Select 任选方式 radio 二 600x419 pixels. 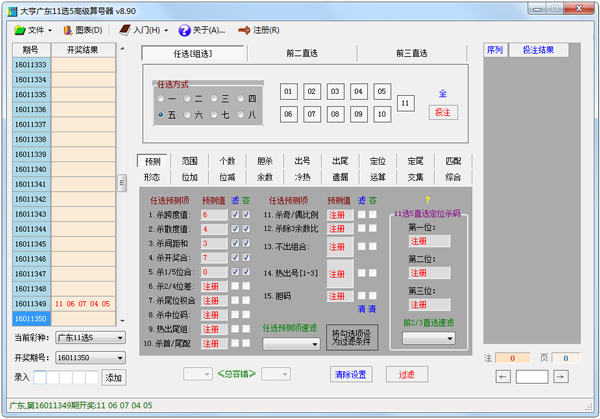[x=188, y=99]
